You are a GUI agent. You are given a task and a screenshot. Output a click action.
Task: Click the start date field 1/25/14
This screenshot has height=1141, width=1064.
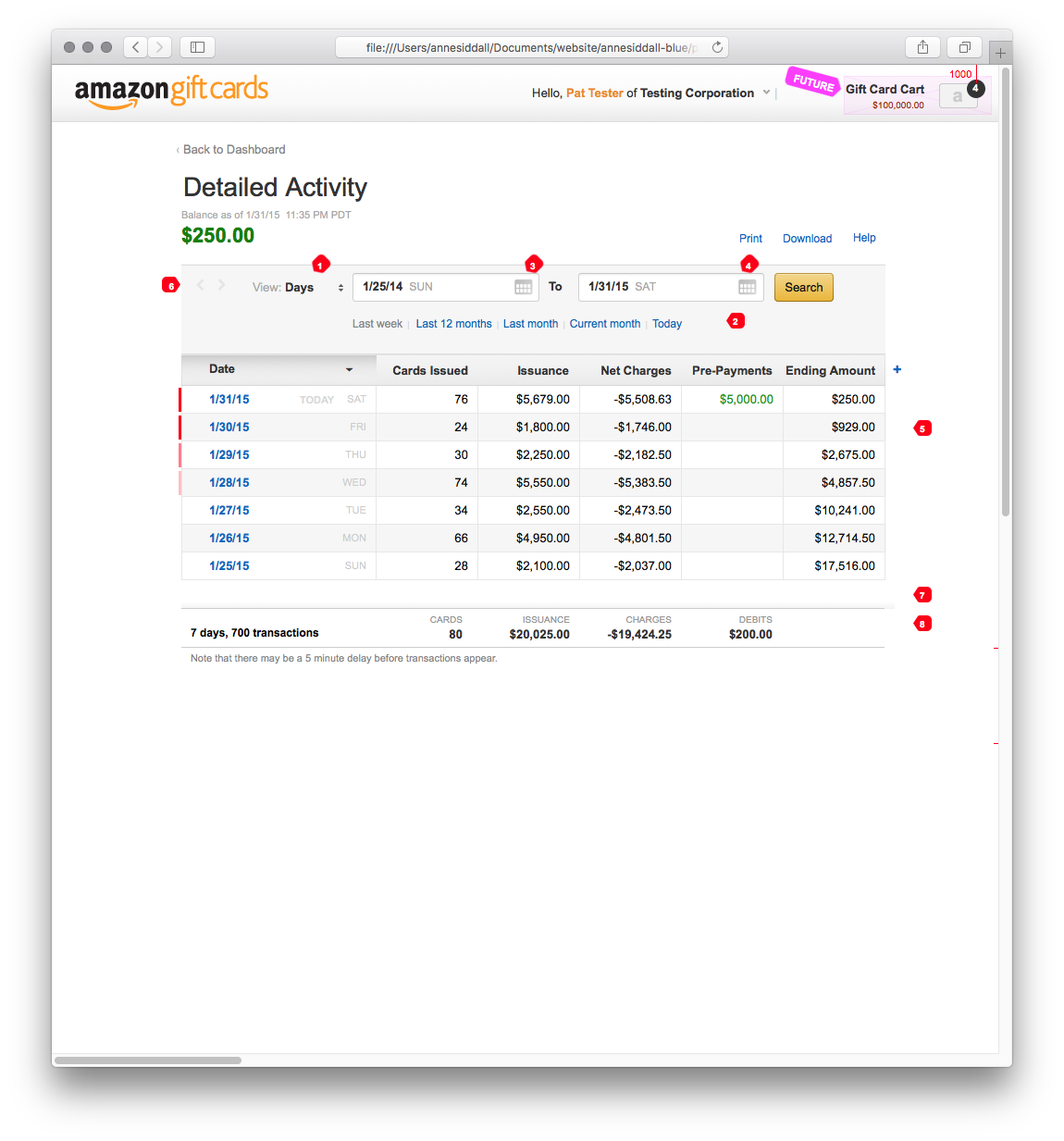(x=445, y=287)
